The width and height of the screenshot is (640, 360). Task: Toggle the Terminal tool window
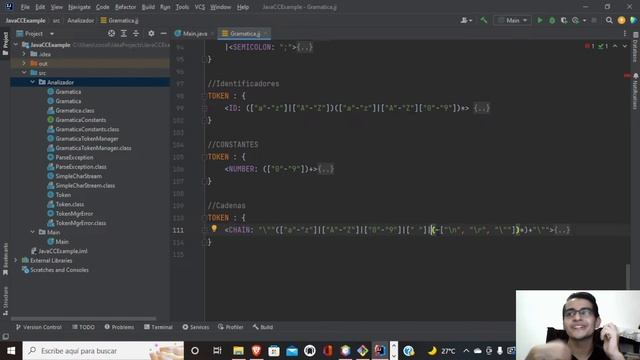pyautogui.click(x=158, y=327)
